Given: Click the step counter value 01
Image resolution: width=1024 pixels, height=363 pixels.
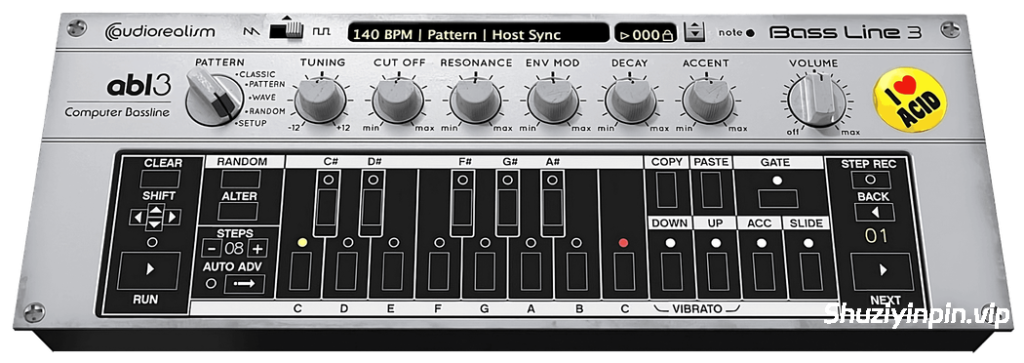Looking at the screenshot, I should click(x=876, y=236).
